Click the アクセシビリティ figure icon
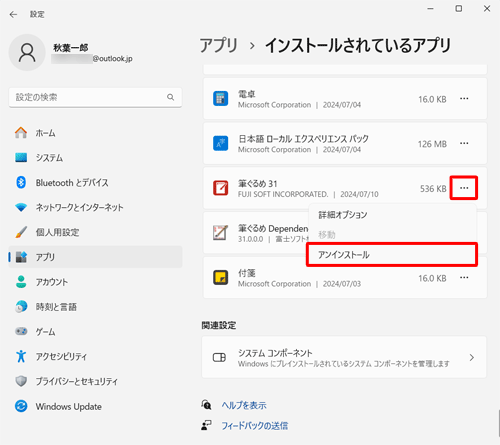Viewport: 500px width, 445px height. tap(21, 356)
